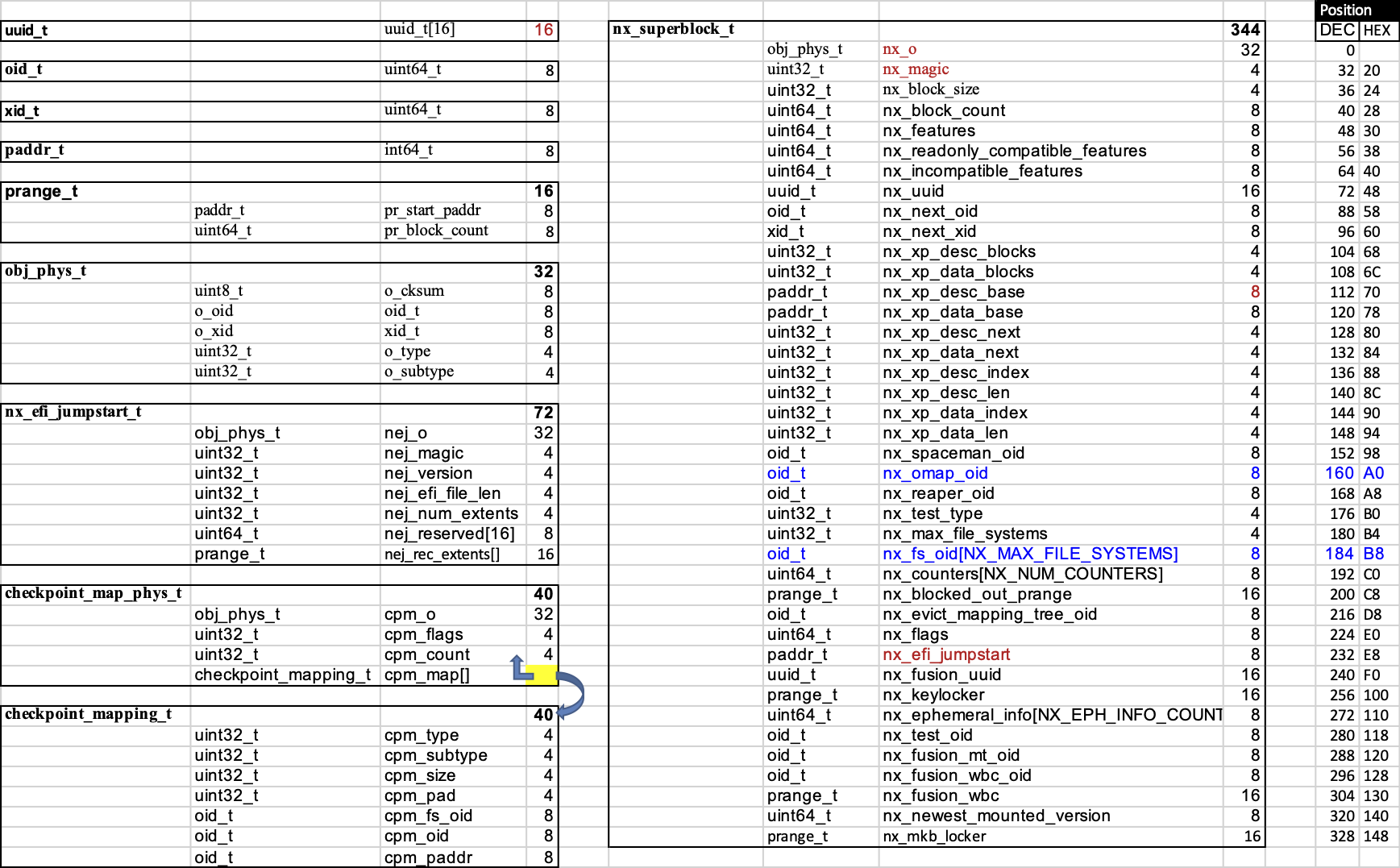The height and width of the screenshot is (868, 1400).
Task: Select the cpm_pad field cell
Action: click(453, 796)
